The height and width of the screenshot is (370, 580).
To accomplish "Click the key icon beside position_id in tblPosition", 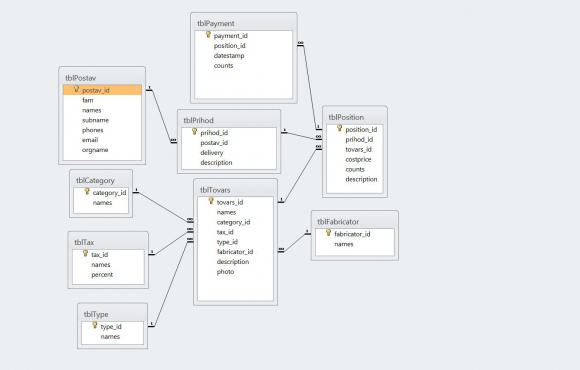I will coord(340,128).
